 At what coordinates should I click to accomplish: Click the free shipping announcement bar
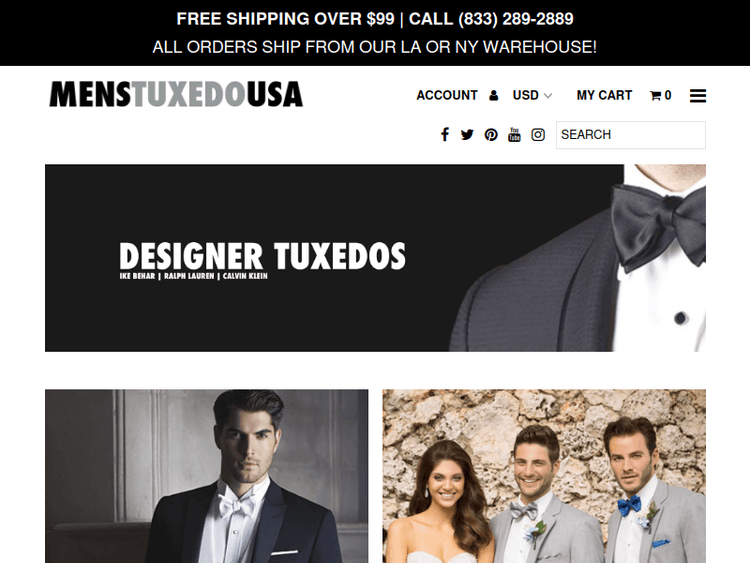[375, 19]
